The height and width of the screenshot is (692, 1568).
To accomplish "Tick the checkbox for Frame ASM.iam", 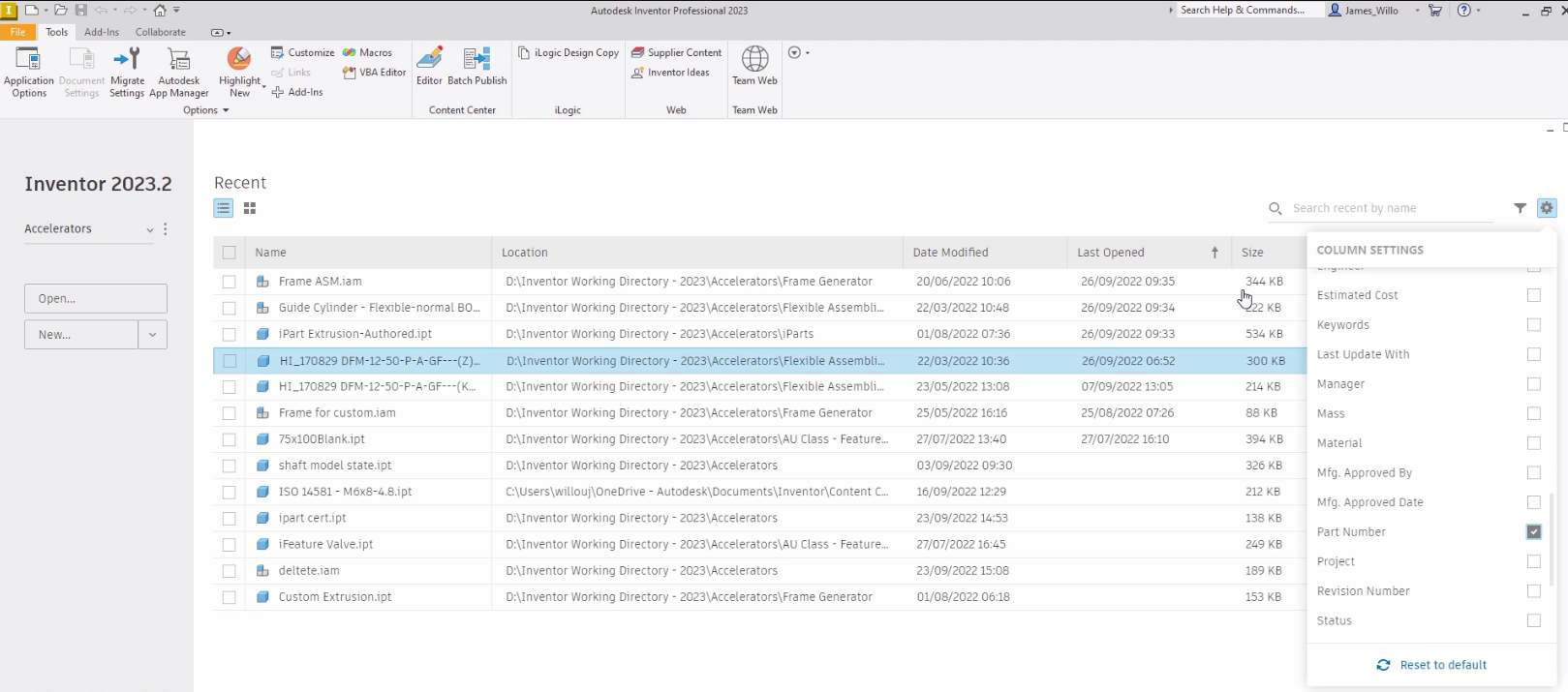I will click(229, 282).
